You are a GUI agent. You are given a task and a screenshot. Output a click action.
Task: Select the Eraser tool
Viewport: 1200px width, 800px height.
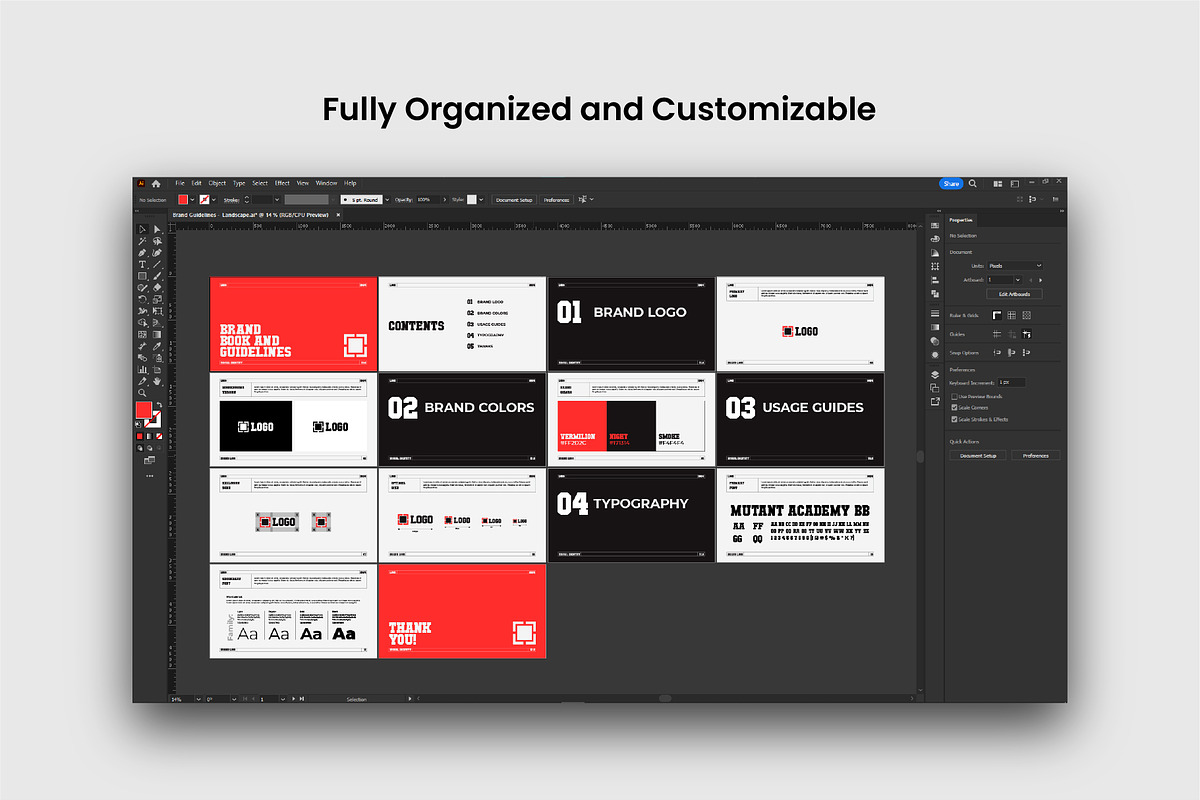157,287
